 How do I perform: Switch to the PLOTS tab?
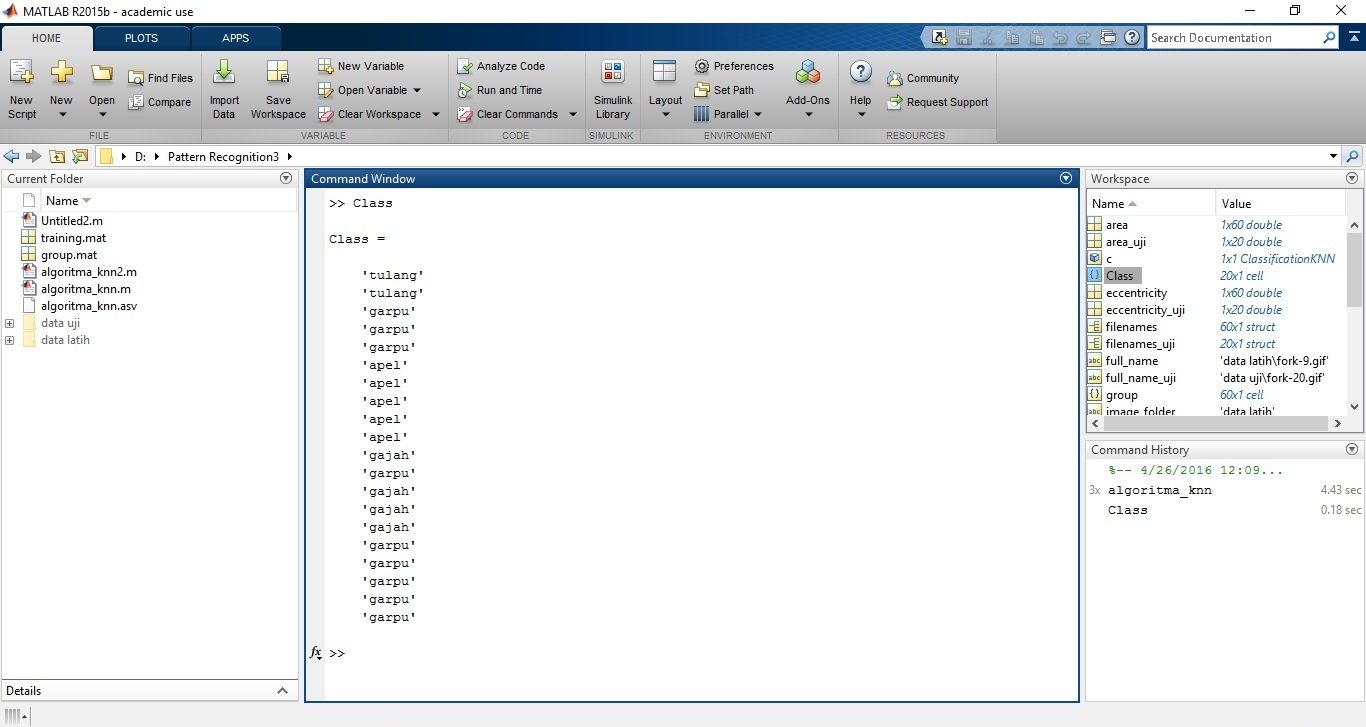click(141, 38)
